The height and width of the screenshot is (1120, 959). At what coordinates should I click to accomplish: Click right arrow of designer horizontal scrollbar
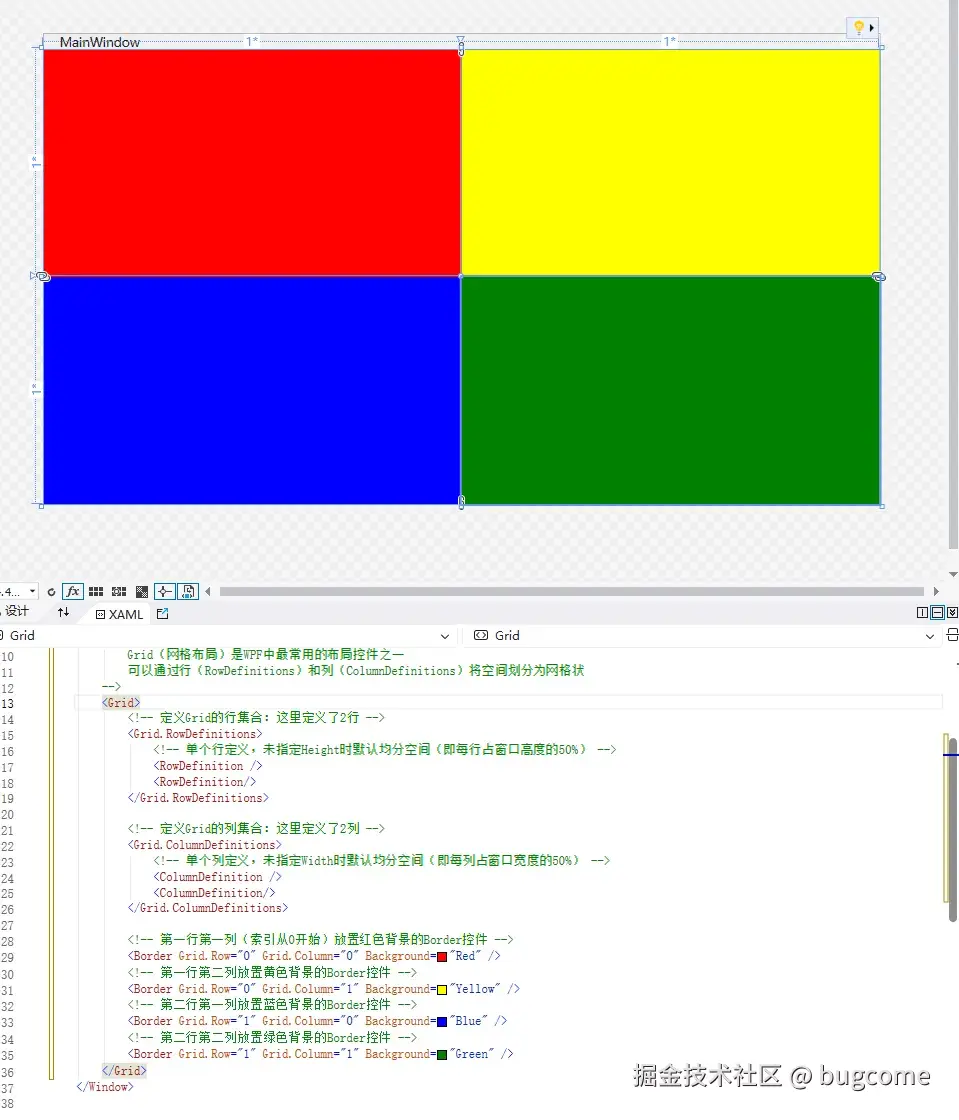coord(936,591)
